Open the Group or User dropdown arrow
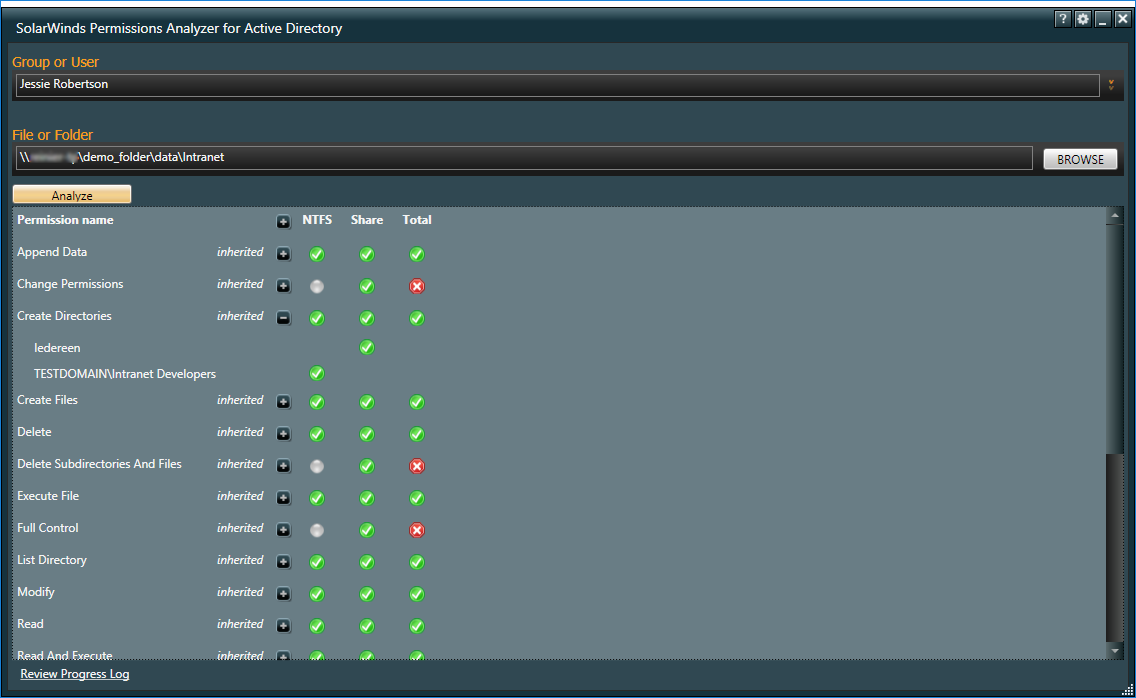The width and height of the screenshot is (1136, 698). [1111, 85]
